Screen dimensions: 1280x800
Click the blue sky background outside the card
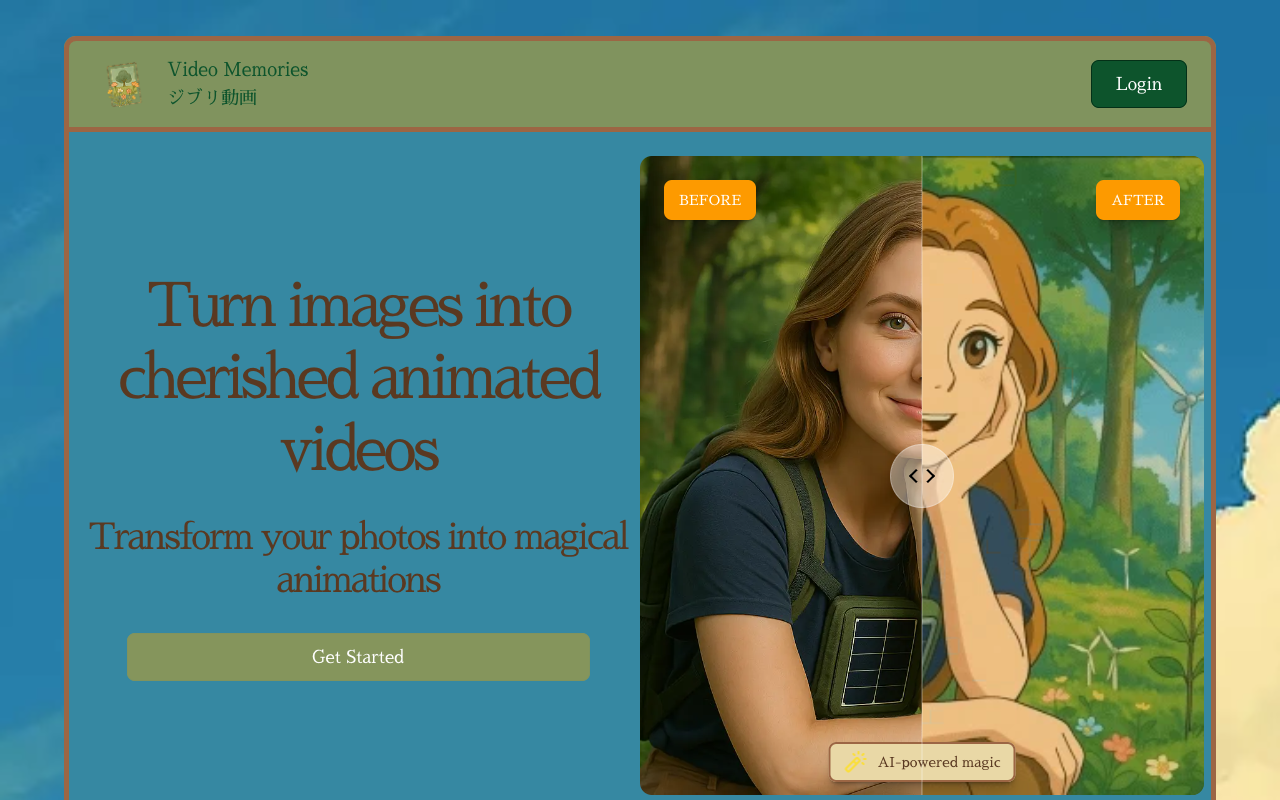30,400
